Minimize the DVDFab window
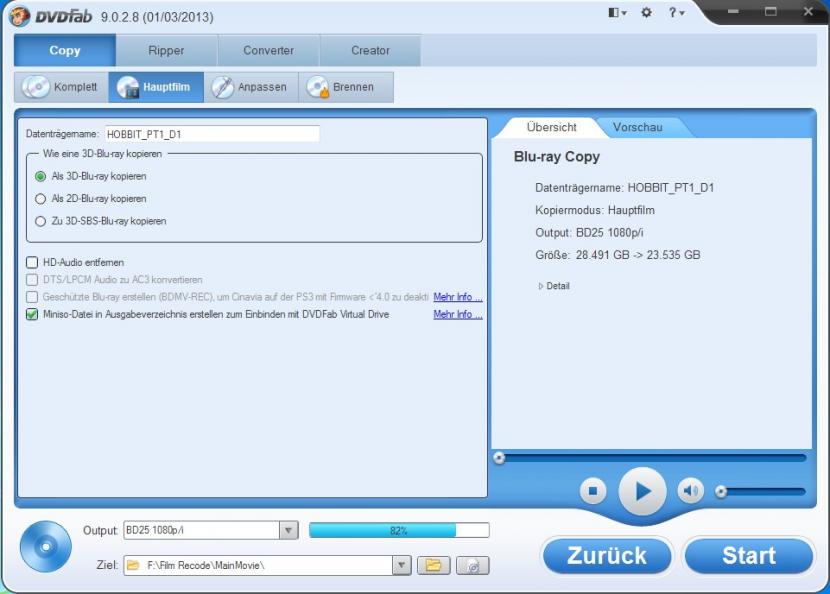The width and height of the screenshot is (830, 594). click(733, 12)
